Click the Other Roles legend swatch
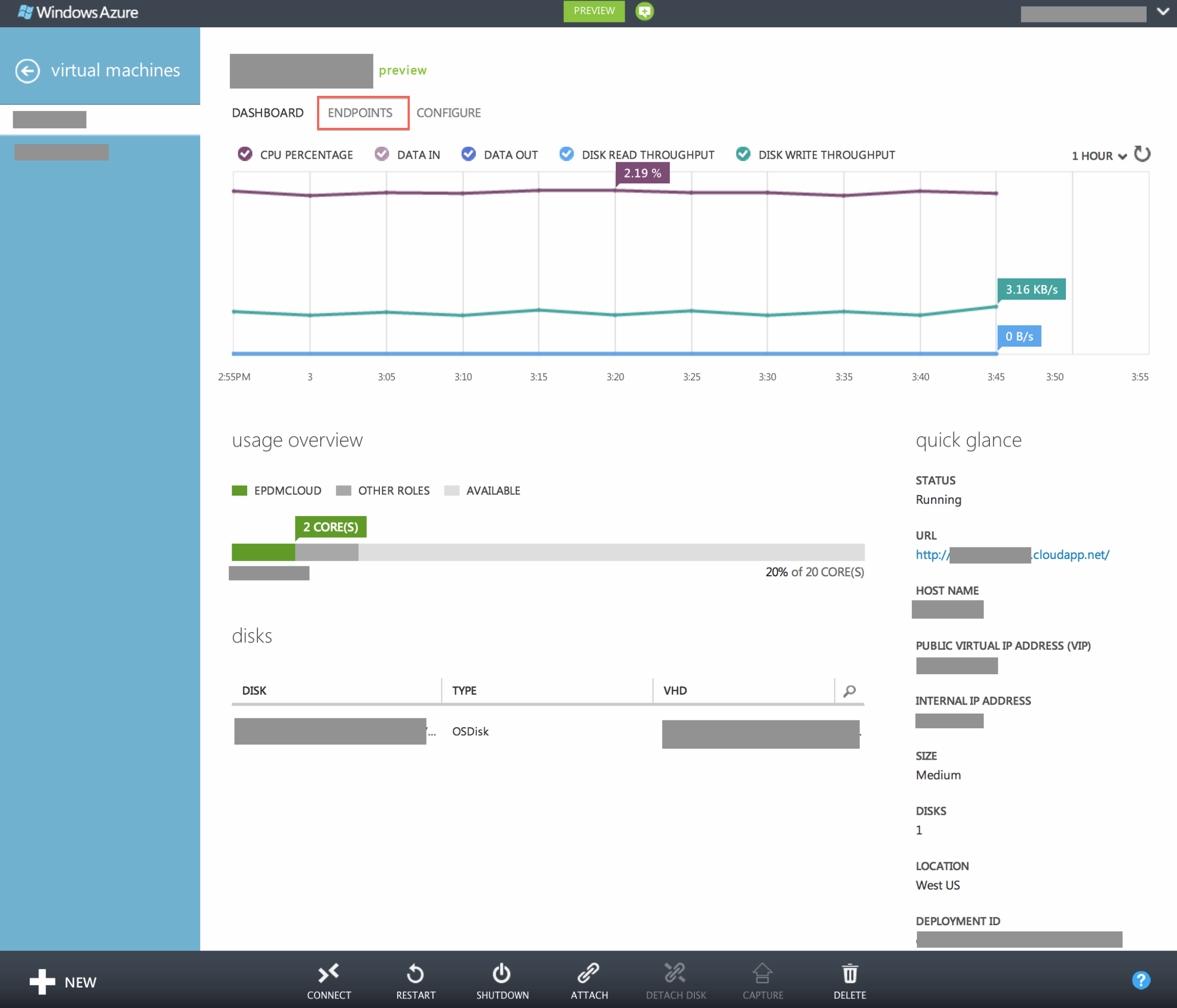The image size is (1177, 1008). [343, 491]
